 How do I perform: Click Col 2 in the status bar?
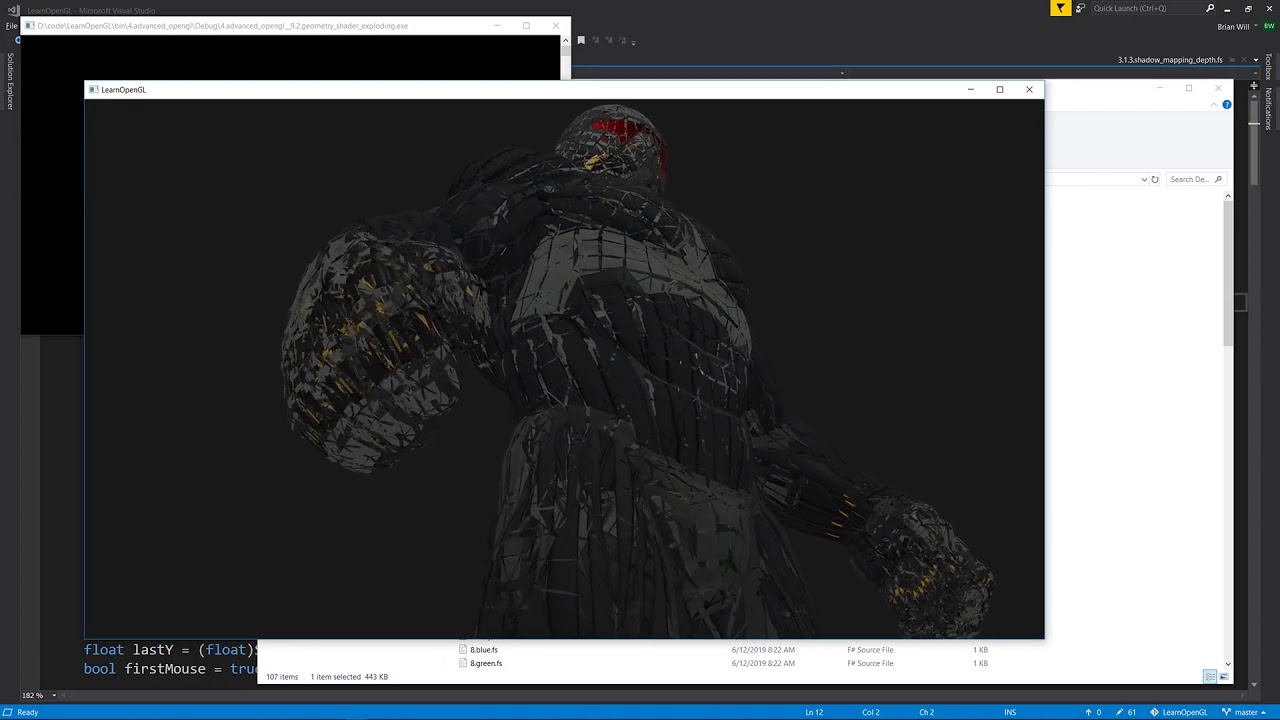point(871,712)
